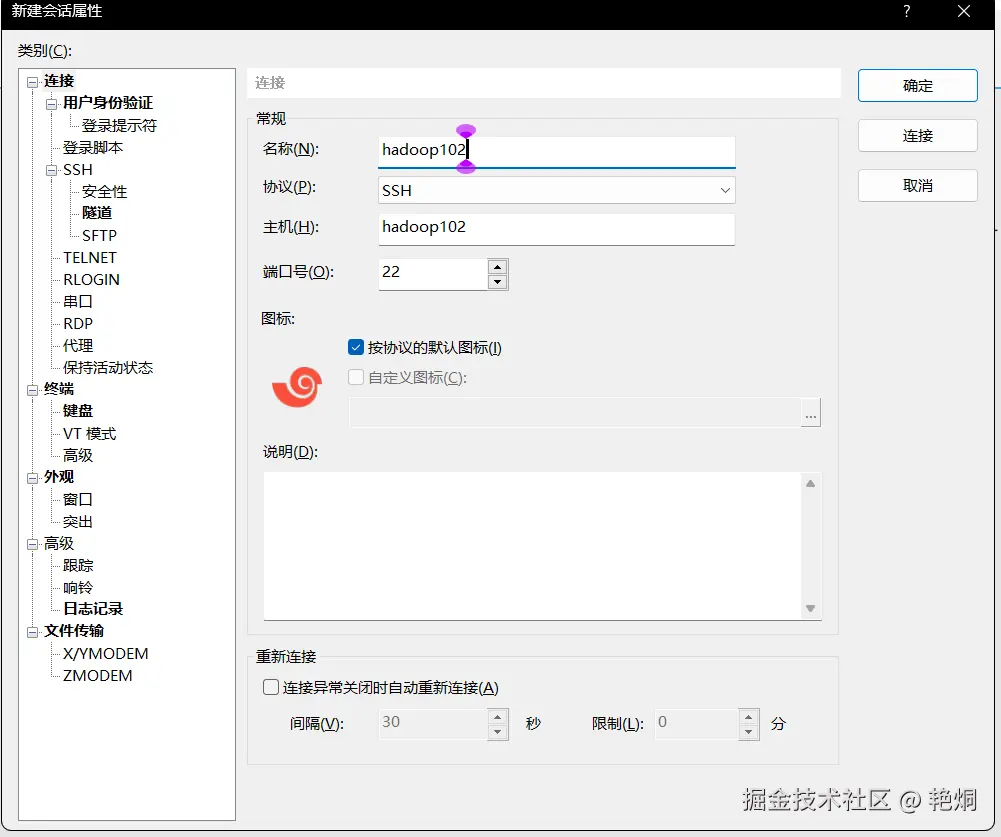This screenshot has height=837, width=1001.
Task: Click the 连接 button to connect
Action: (917, 135)
